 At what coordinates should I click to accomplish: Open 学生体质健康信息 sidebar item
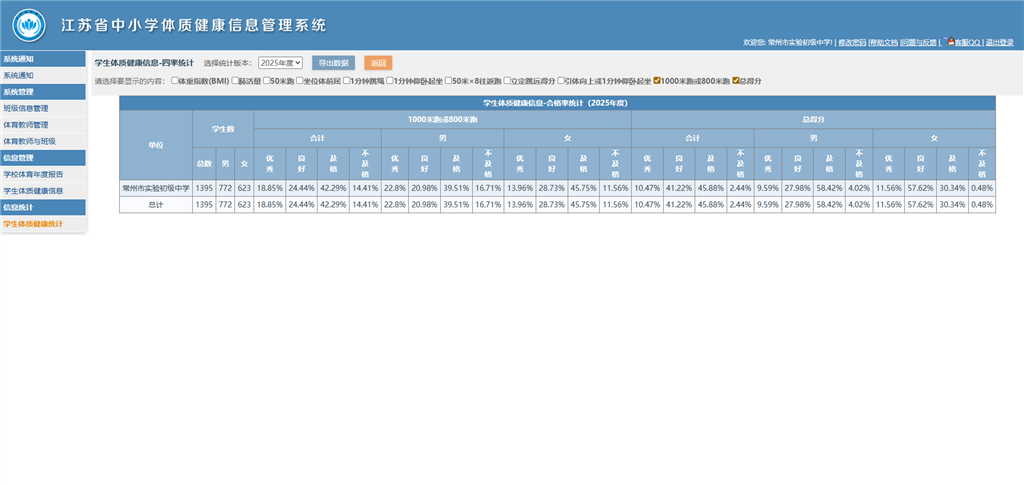[32, 190]
